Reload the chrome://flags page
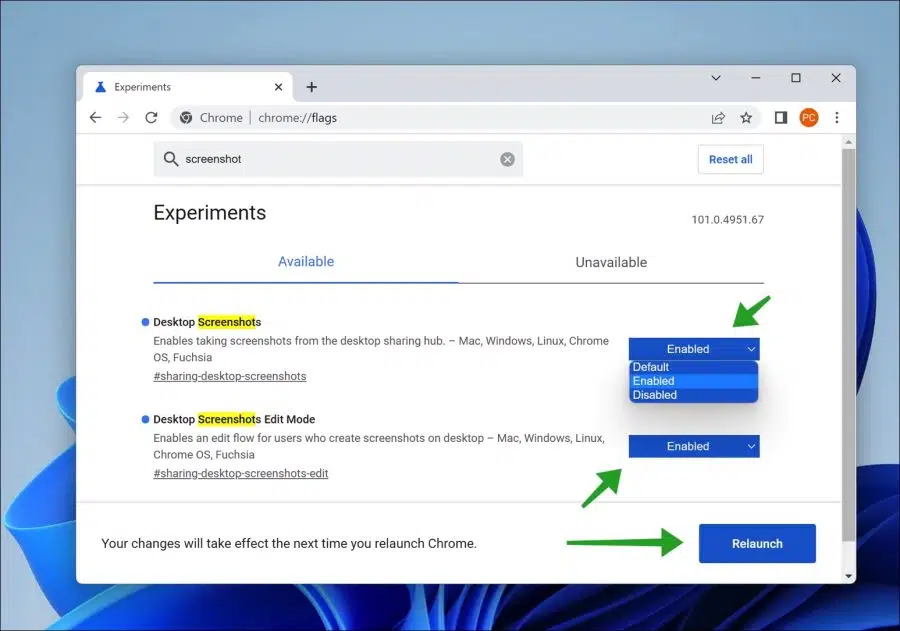Viewport: 900px width, 631px height. 151,118
